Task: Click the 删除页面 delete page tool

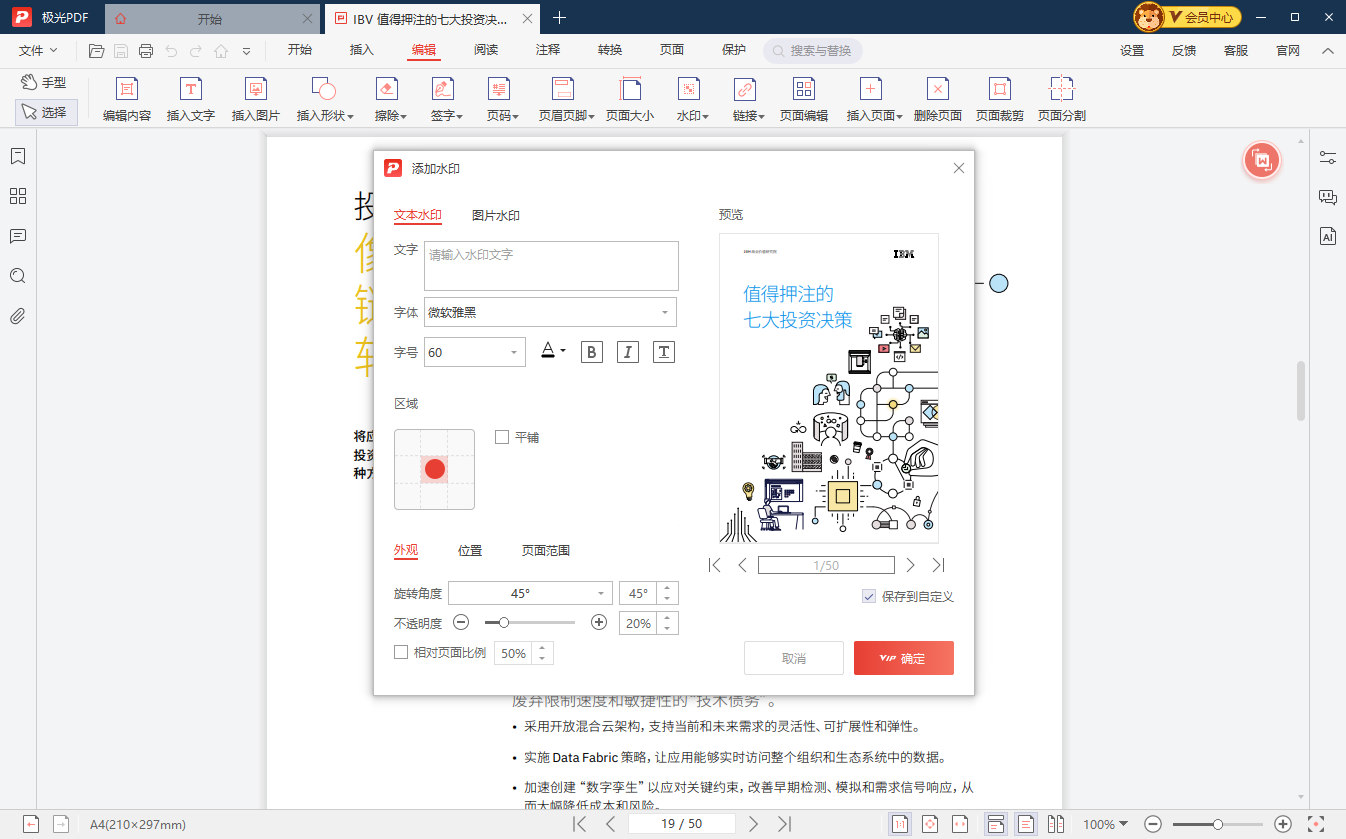Action: [937, 100]
